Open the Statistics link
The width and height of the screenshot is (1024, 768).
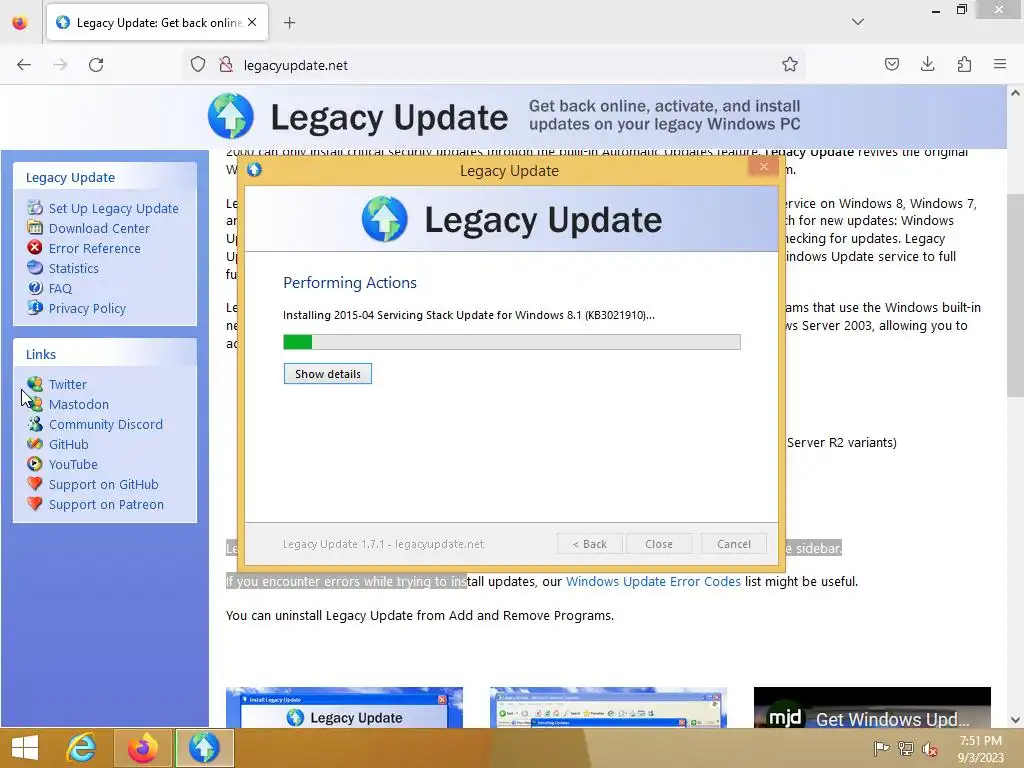(74, 268)
